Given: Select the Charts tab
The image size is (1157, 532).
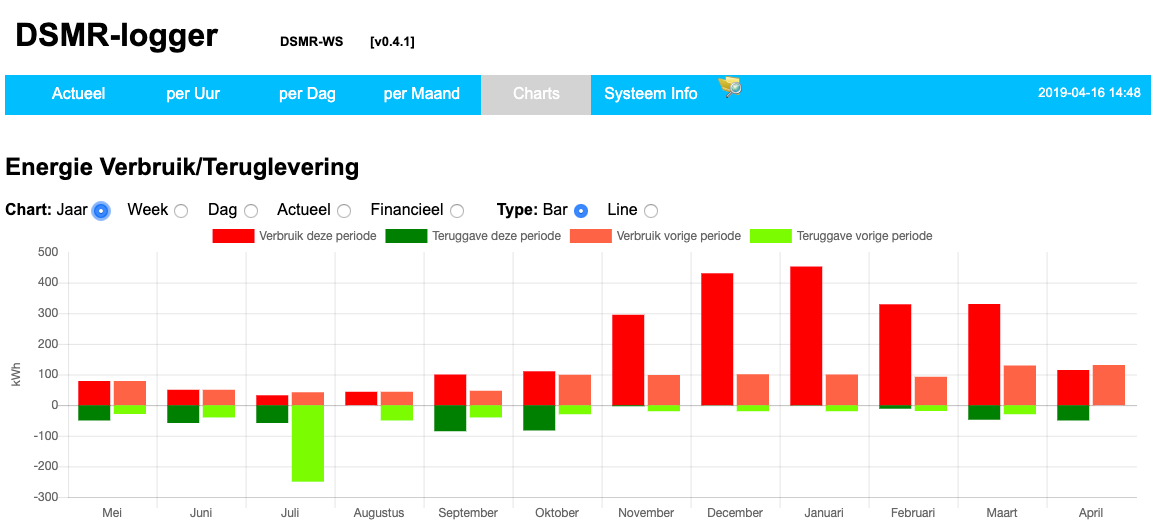Looking at the screenshot, I should point(536,94).
